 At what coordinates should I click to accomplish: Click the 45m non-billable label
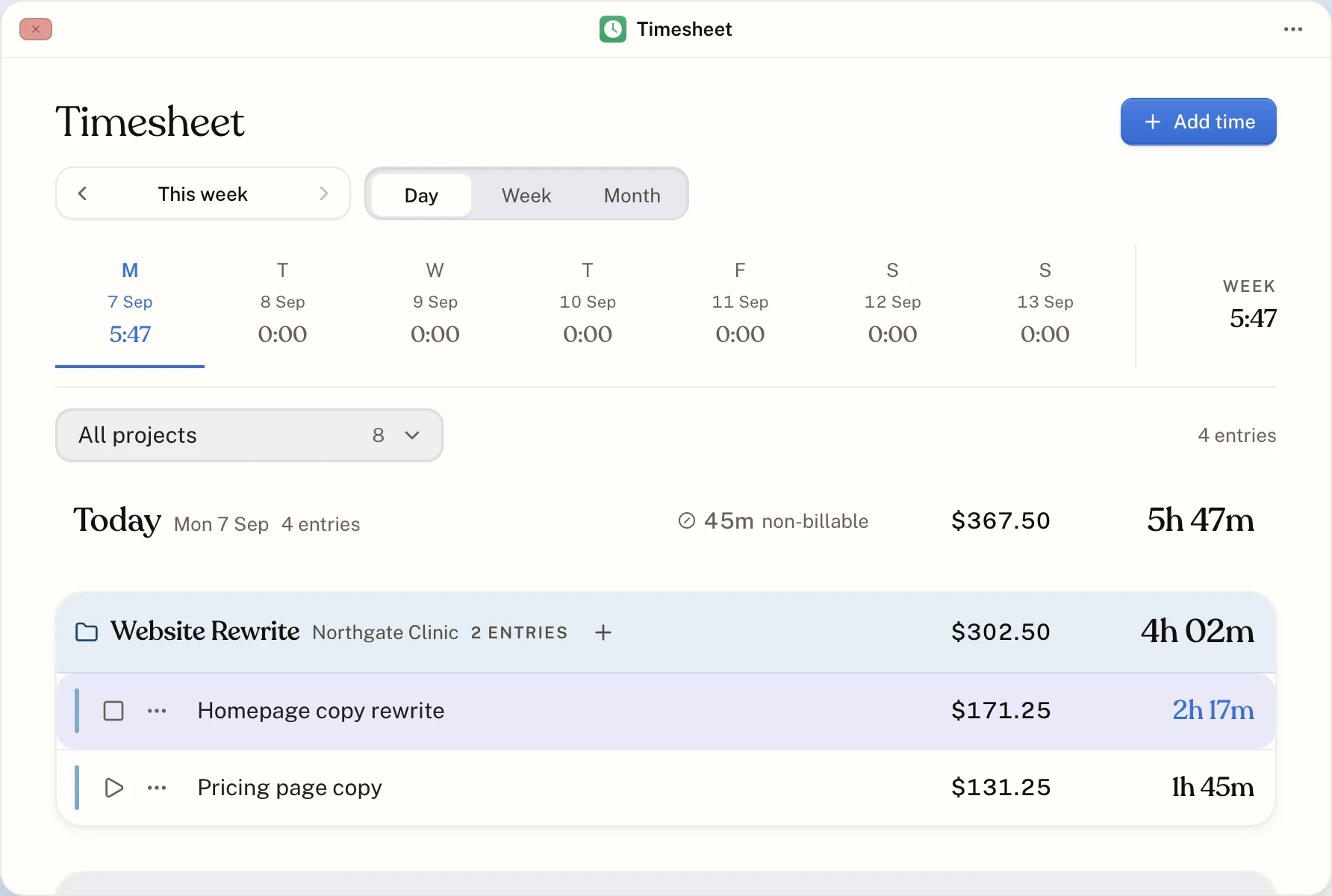click(x=786, y=520)
